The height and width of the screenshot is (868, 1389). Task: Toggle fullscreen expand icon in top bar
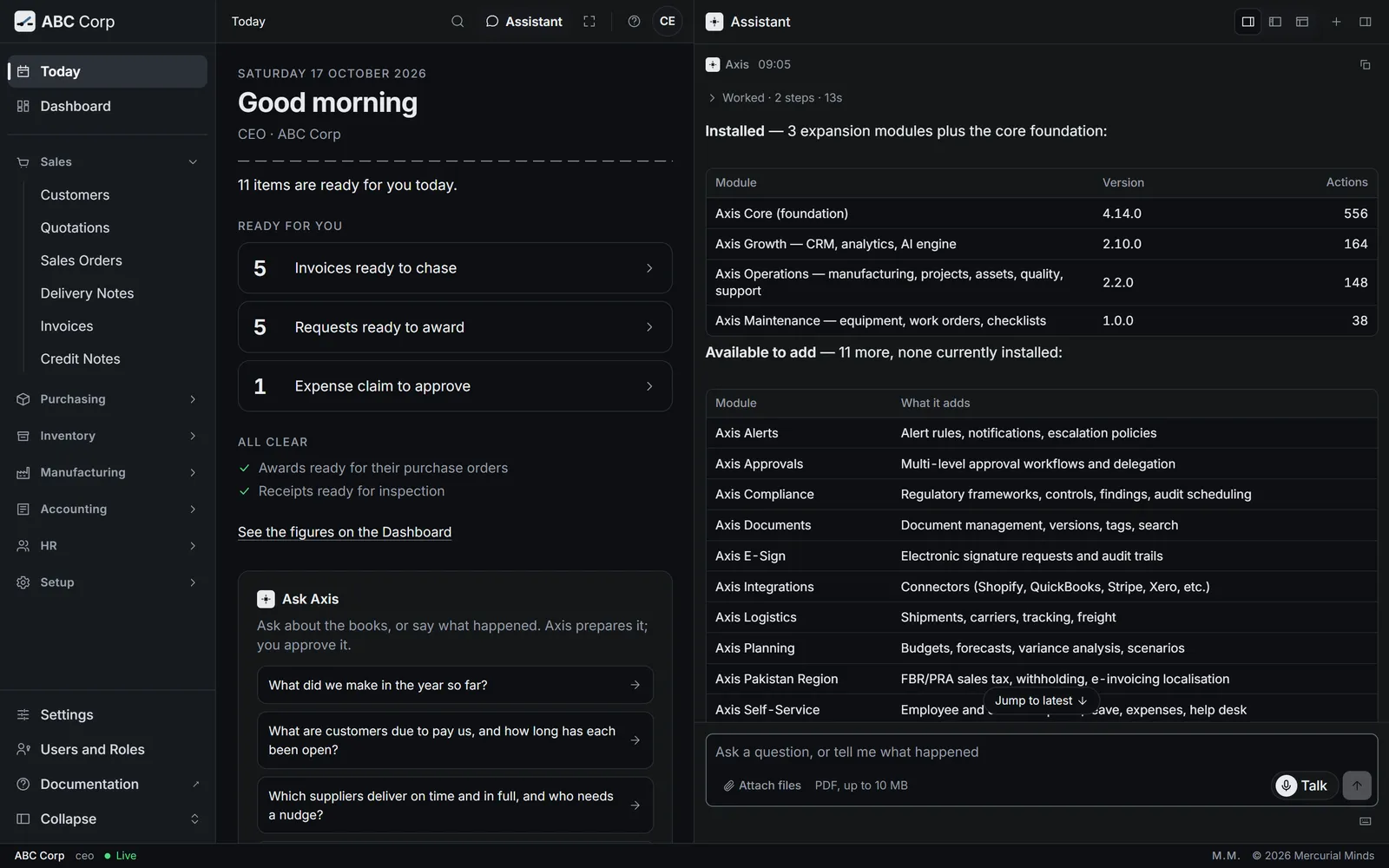pyautogui.click(x=589, y=22)
